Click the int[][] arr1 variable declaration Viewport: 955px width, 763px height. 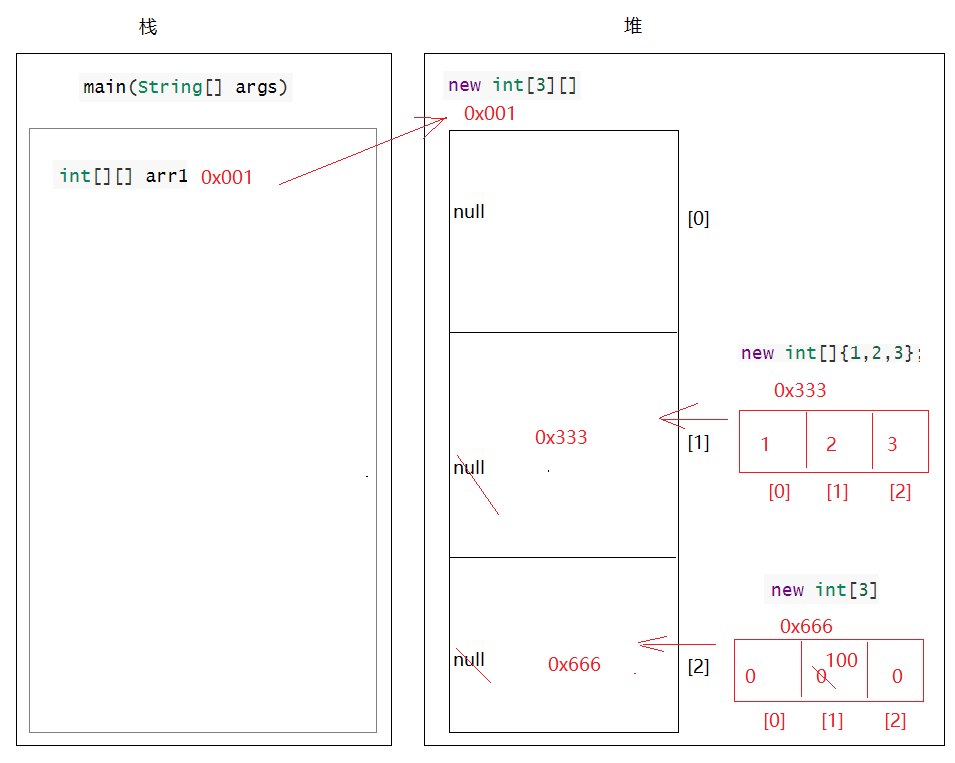pyautogui.click(x=123, y=176)
